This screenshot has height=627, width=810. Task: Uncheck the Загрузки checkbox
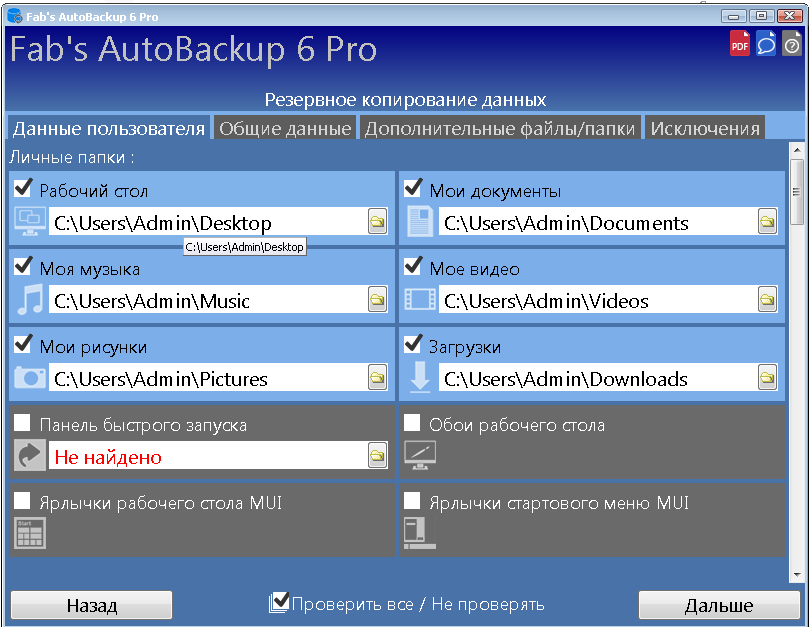(413, 344)
